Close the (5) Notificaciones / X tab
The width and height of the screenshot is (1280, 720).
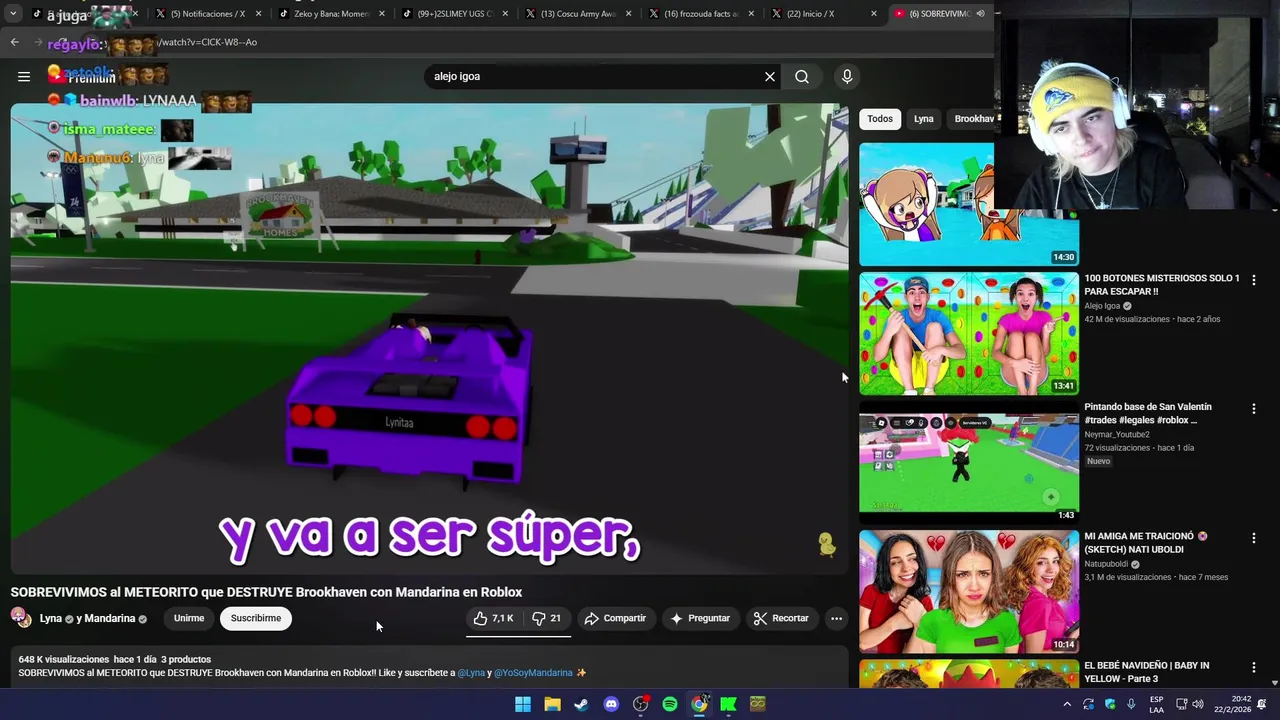pyautogui.click(x=258, y=14)
